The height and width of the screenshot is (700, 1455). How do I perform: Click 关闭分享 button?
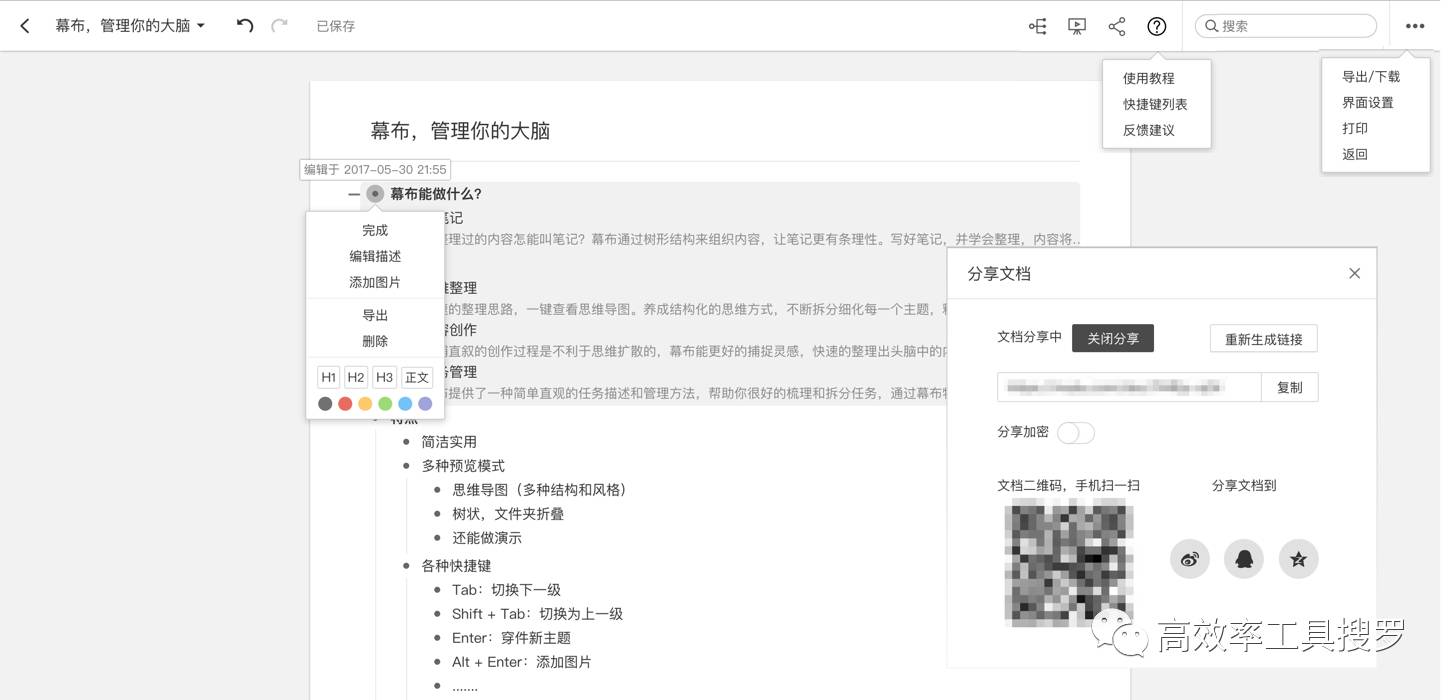[1113, 339]
